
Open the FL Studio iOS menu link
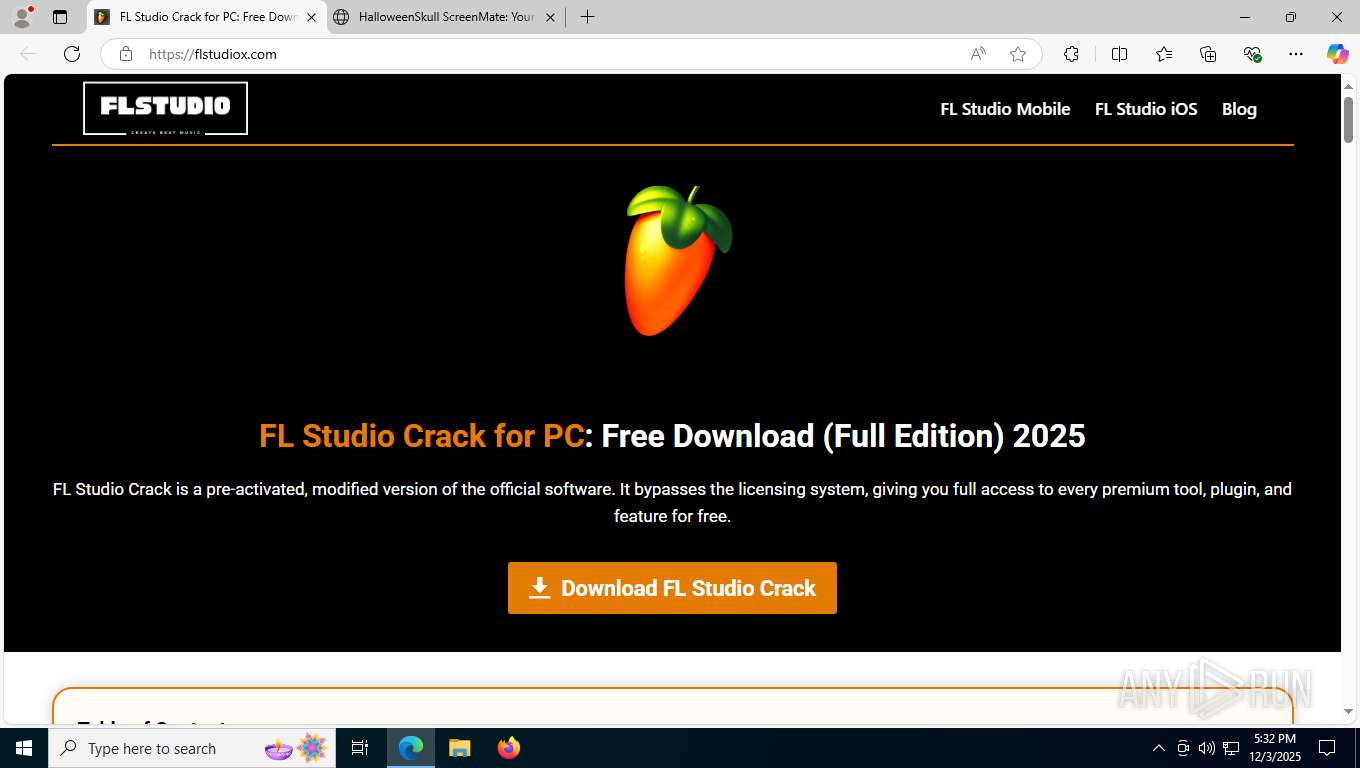click(x=1146, y=109)
